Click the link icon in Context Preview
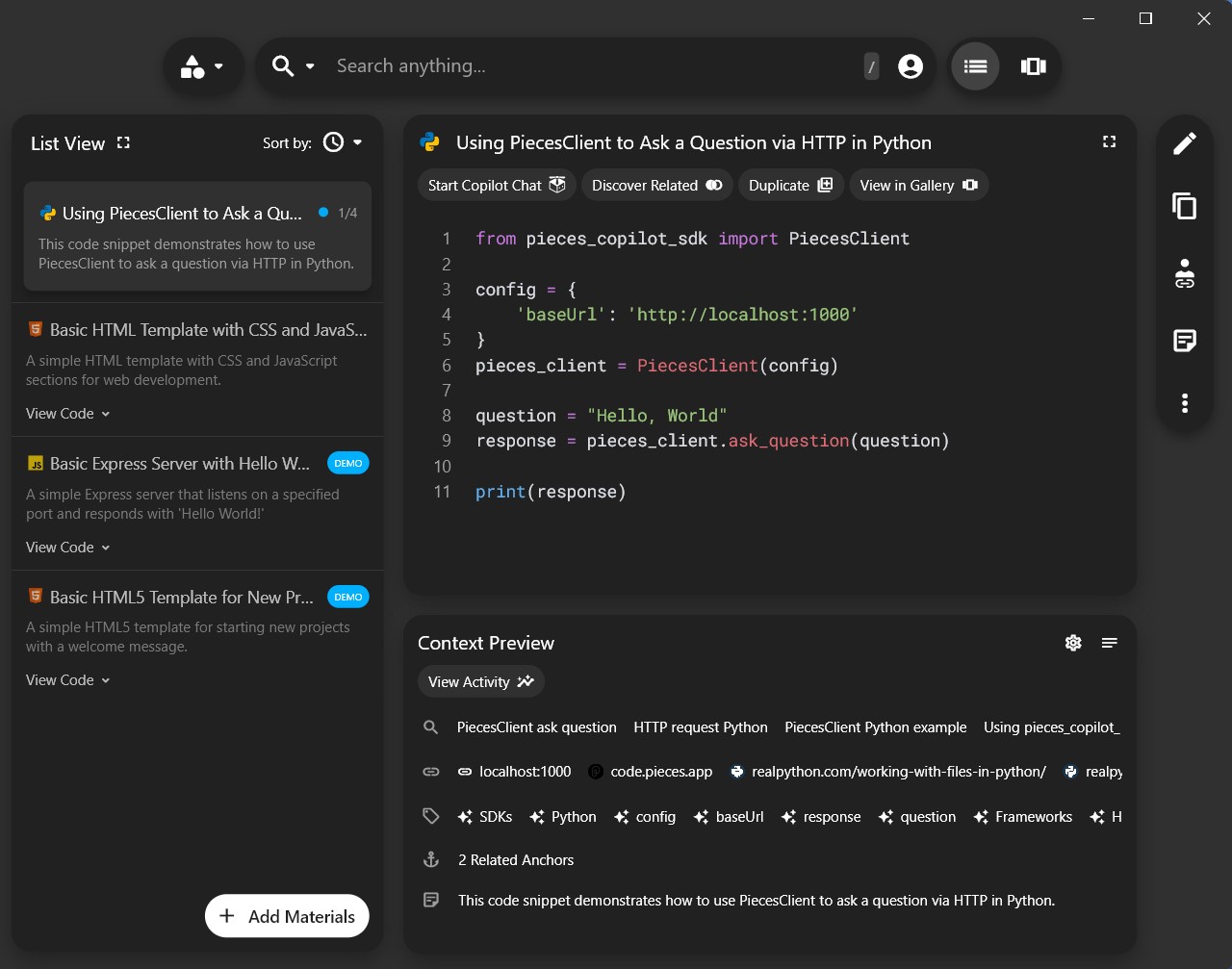1232x969 pixels. (x=431, y=772)
